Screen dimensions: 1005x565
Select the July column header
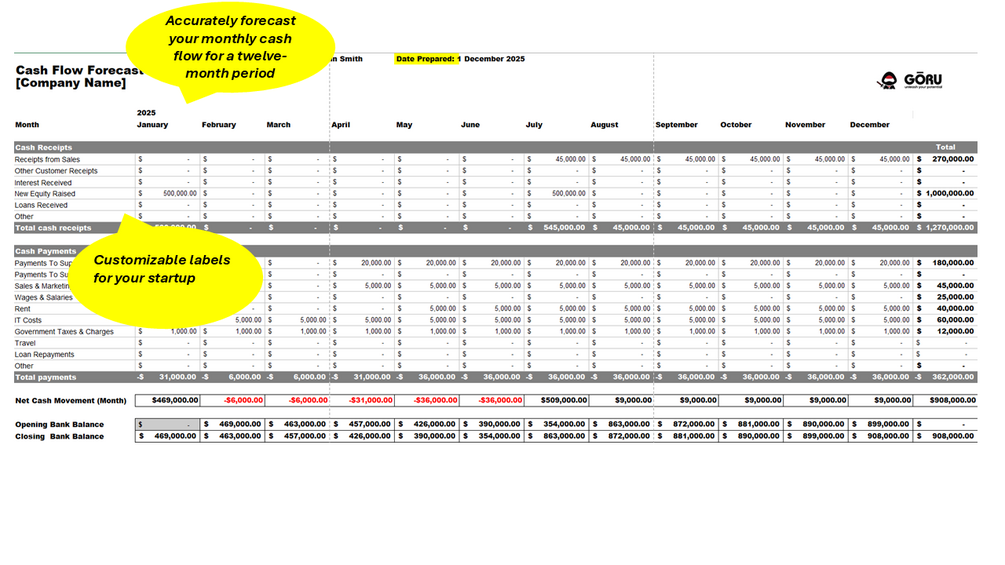pos(534,125)
